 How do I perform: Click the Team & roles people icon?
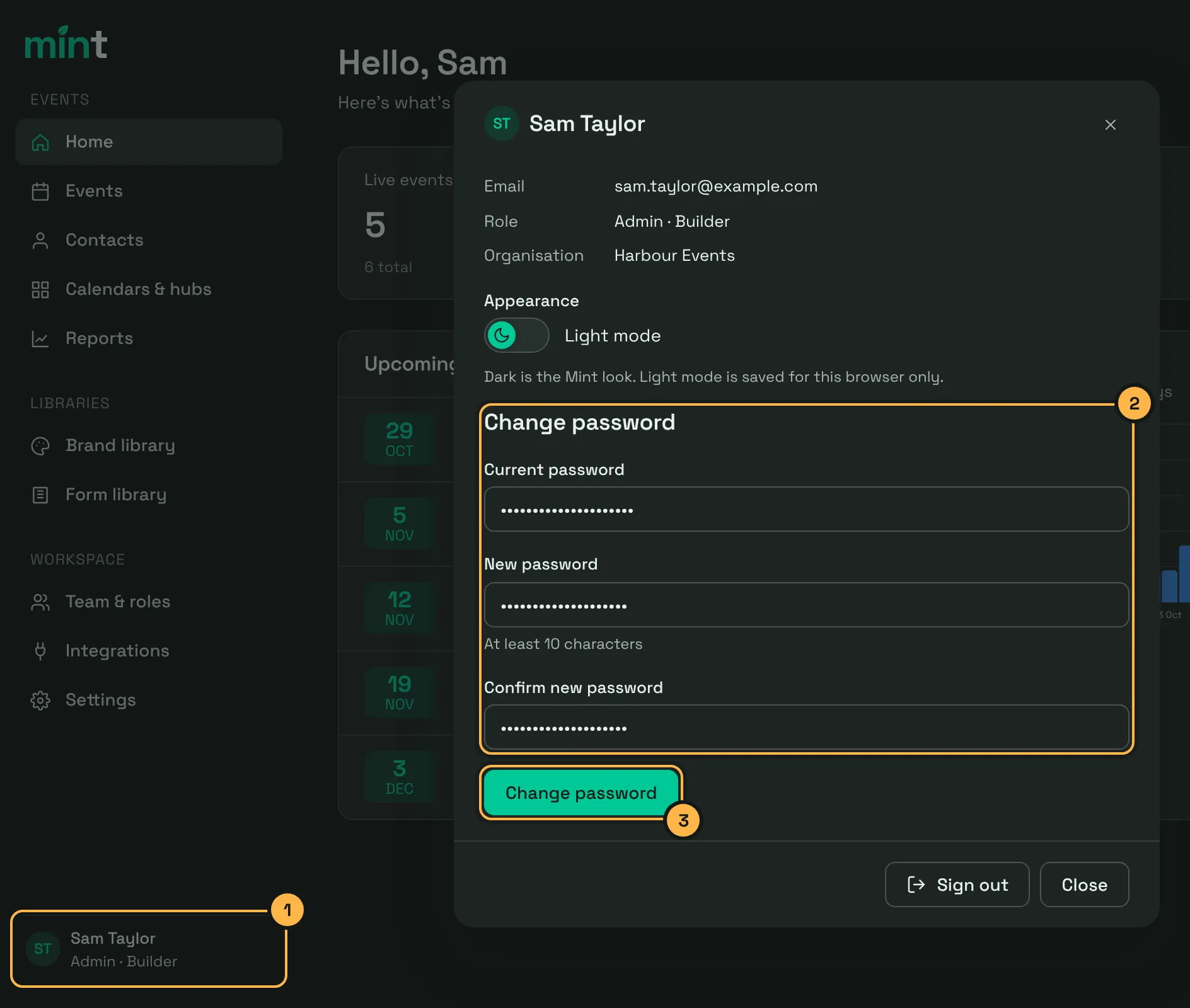pos(40,602)
